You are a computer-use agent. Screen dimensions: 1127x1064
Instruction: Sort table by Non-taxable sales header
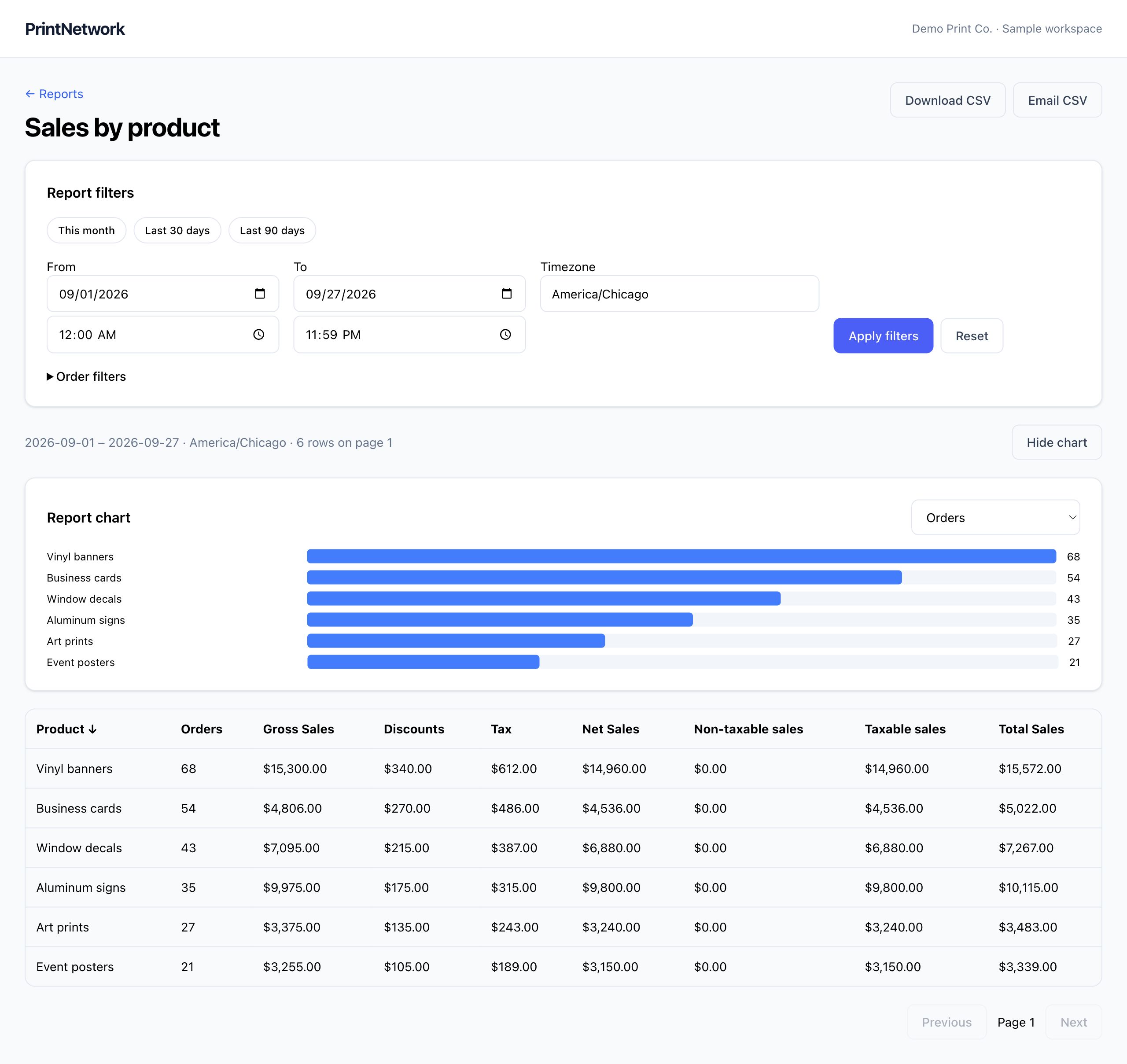pyautogui.click(x=749, y=729)
